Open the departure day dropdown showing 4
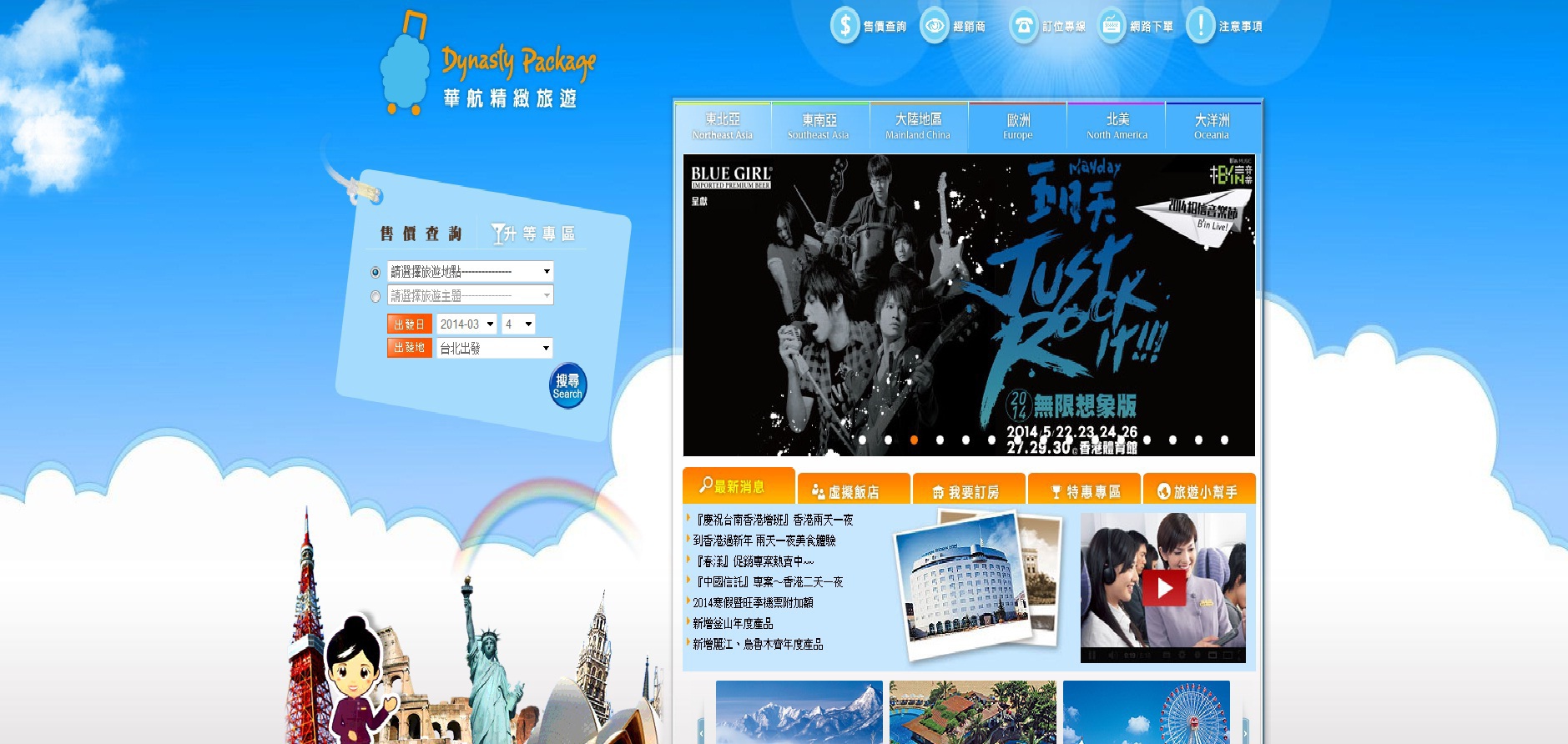 coord(518,324)
